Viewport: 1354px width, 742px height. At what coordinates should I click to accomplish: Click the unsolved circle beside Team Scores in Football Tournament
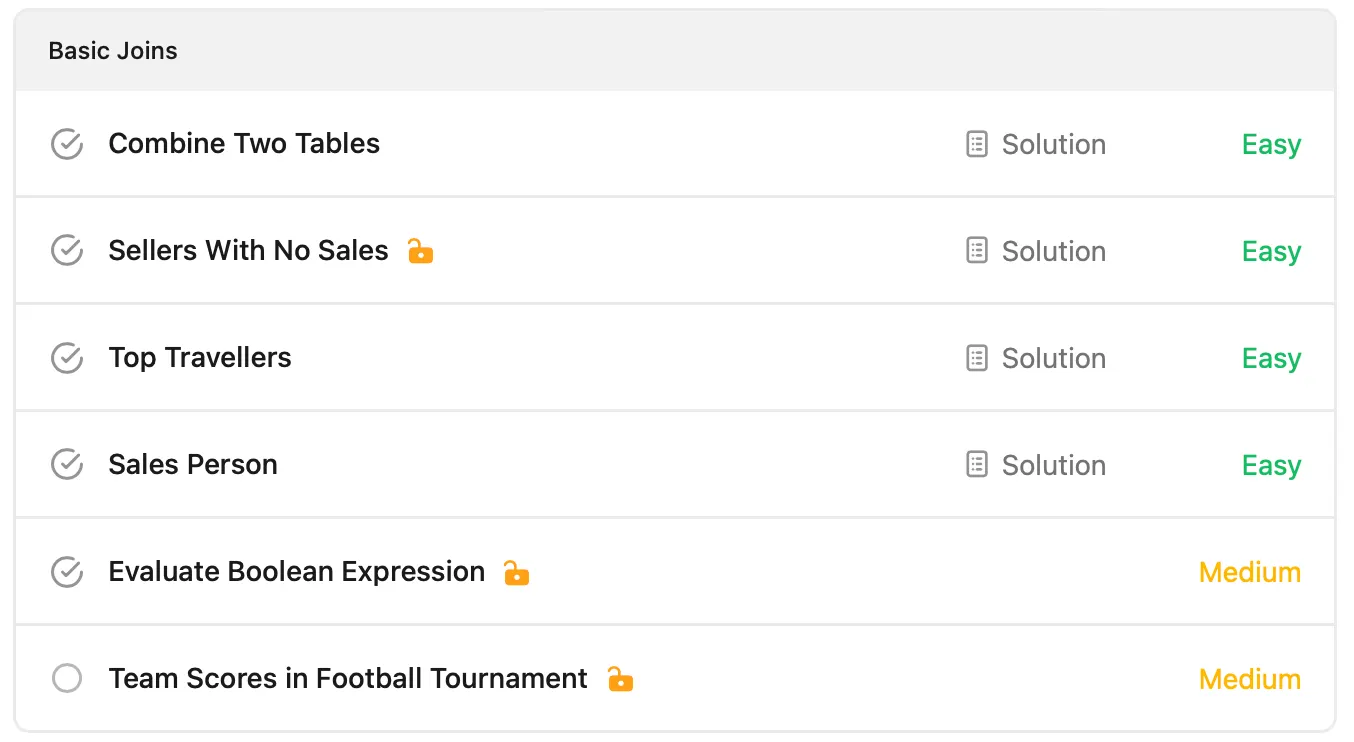click(x=67, y=679)
